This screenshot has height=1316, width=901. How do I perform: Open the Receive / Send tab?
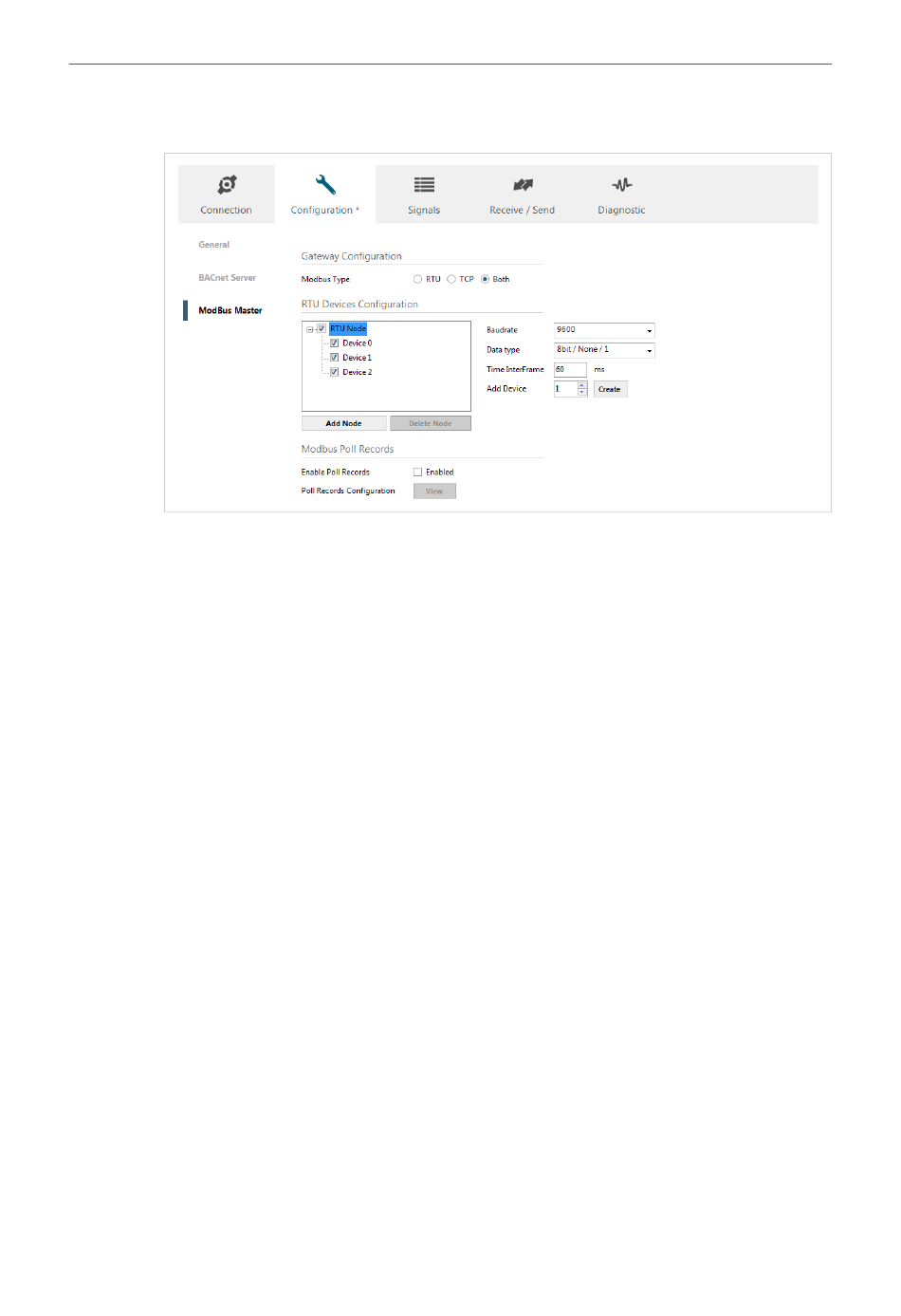pyautogui.click(x=522, y=195)
